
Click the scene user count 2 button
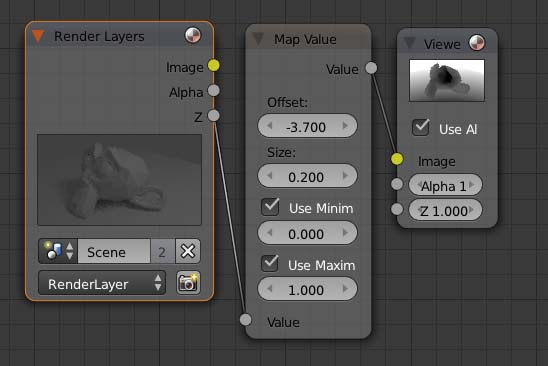[x=163, y=251]
